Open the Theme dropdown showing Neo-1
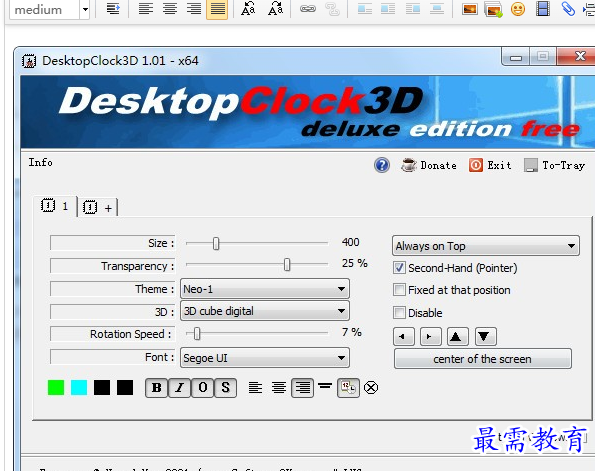595x471 pixels. point(265,289)
